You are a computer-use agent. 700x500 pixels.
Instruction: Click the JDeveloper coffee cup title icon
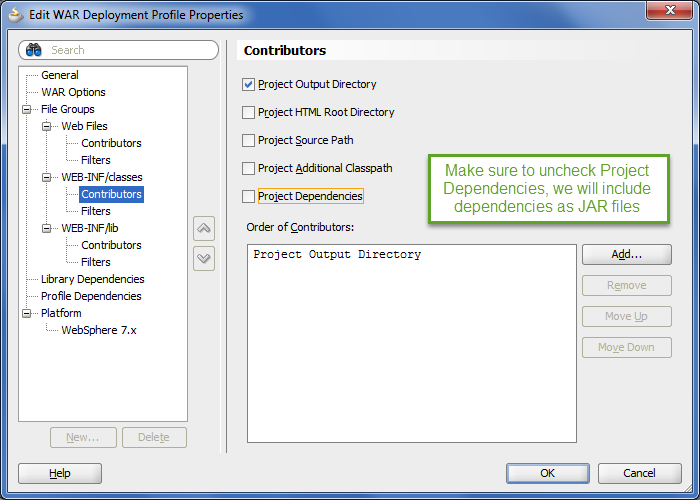click(16, 15)
